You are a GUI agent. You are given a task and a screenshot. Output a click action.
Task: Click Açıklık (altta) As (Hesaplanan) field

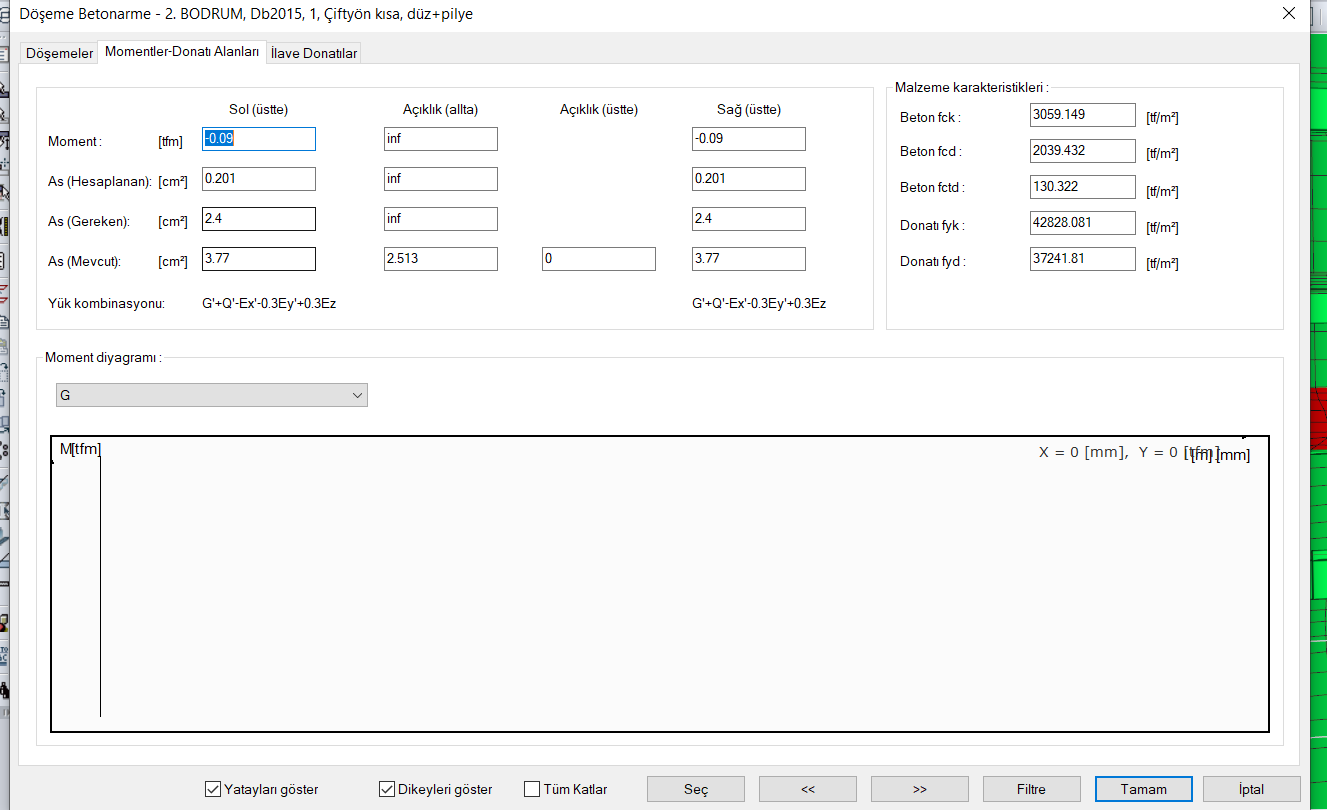pyautogui.click(x=441, y=179)
